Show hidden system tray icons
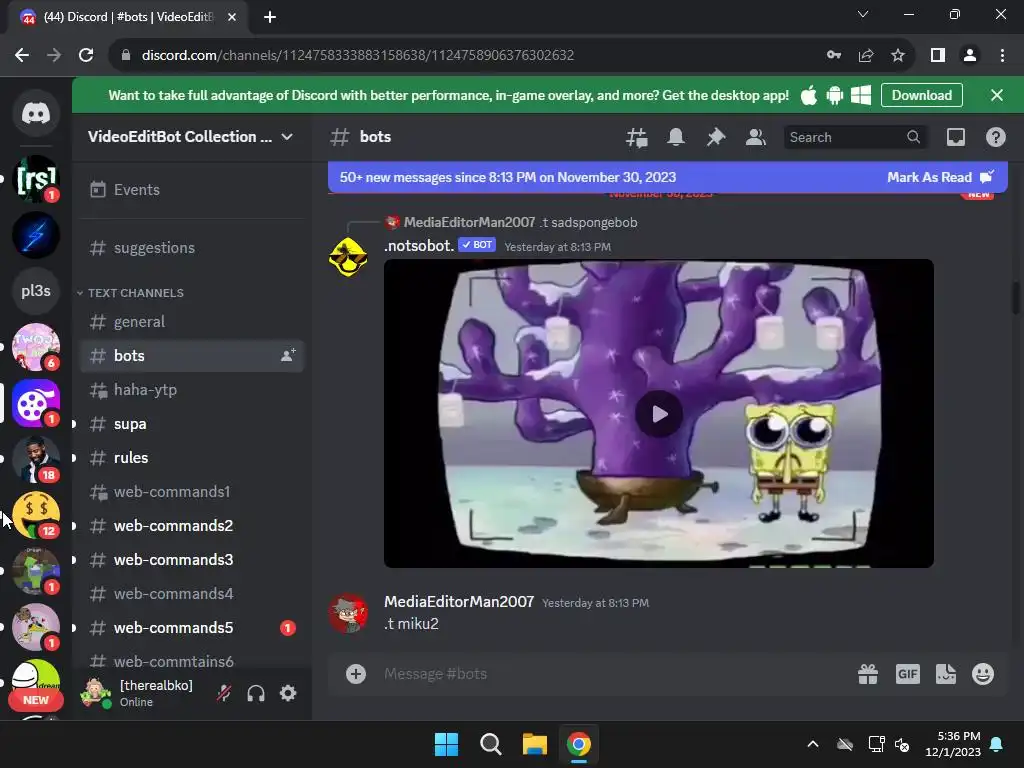 812,744
